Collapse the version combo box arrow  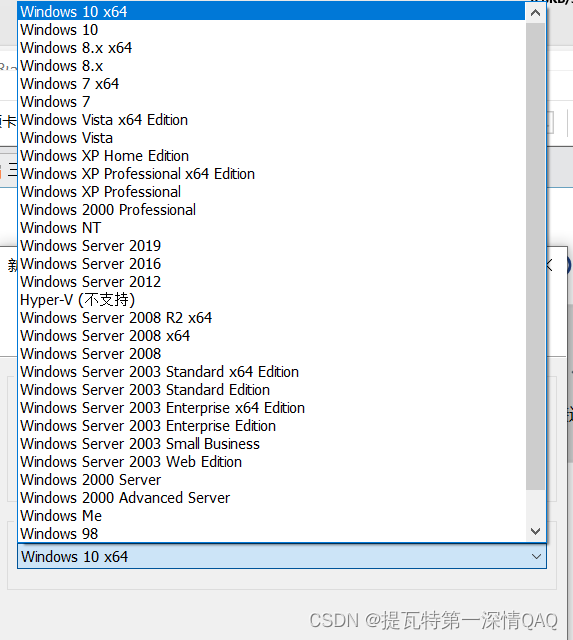[536, 556]
